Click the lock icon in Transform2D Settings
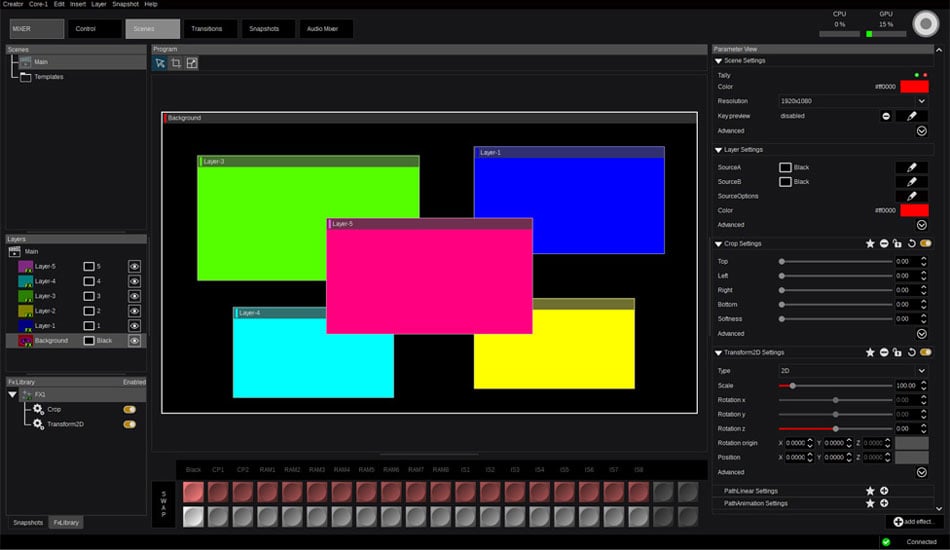 pyautogui.click(x=897, y=353)
